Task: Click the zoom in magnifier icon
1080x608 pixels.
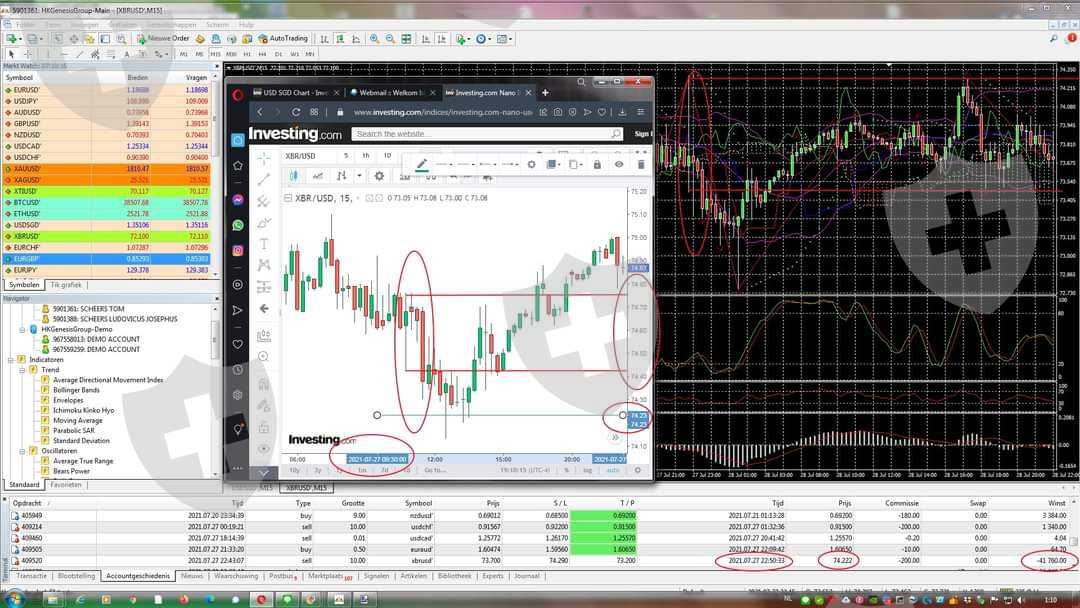Action: point(374,39)
